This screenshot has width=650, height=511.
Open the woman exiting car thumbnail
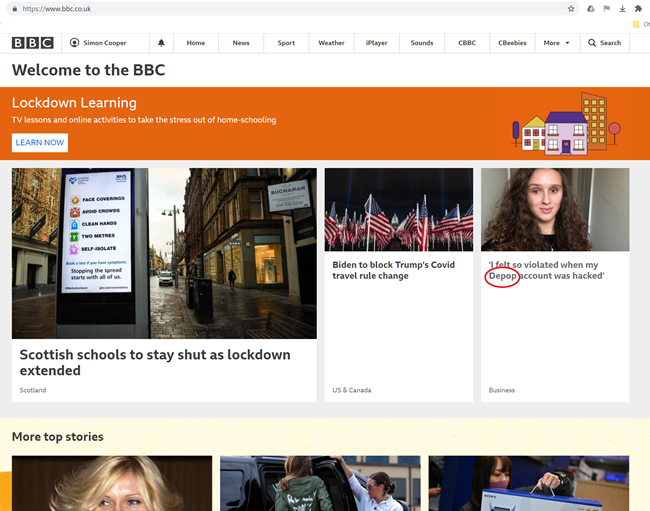[x=320, y=483]
